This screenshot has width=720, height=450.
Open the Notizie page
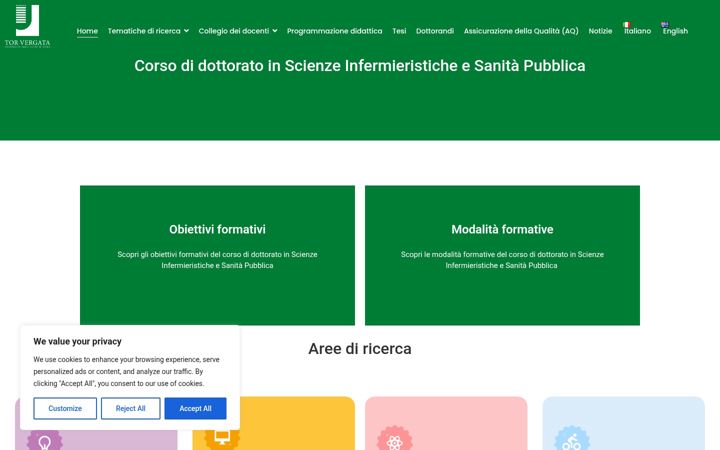coord(600,31)
